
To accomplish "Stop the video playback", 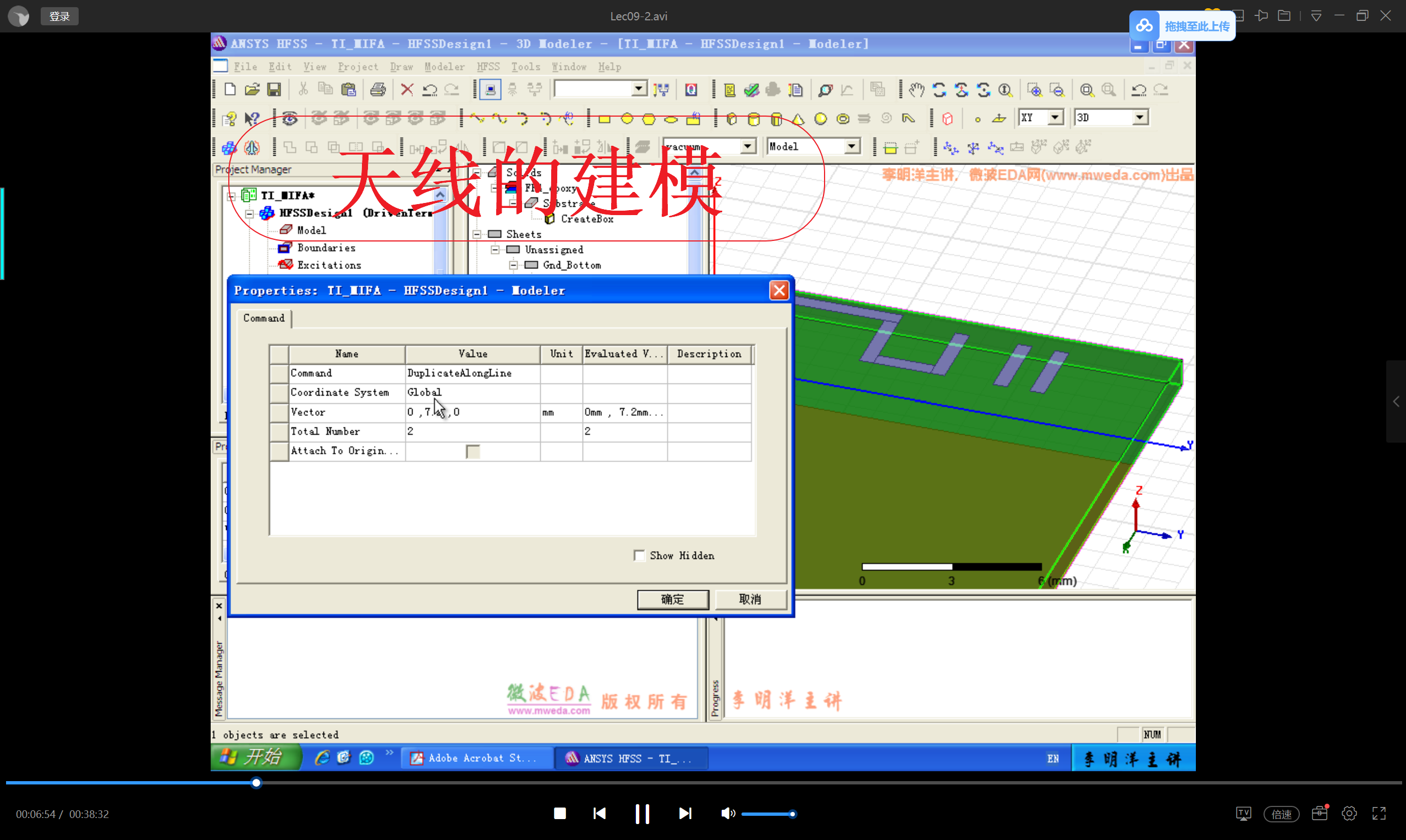I will pos(559,814).
